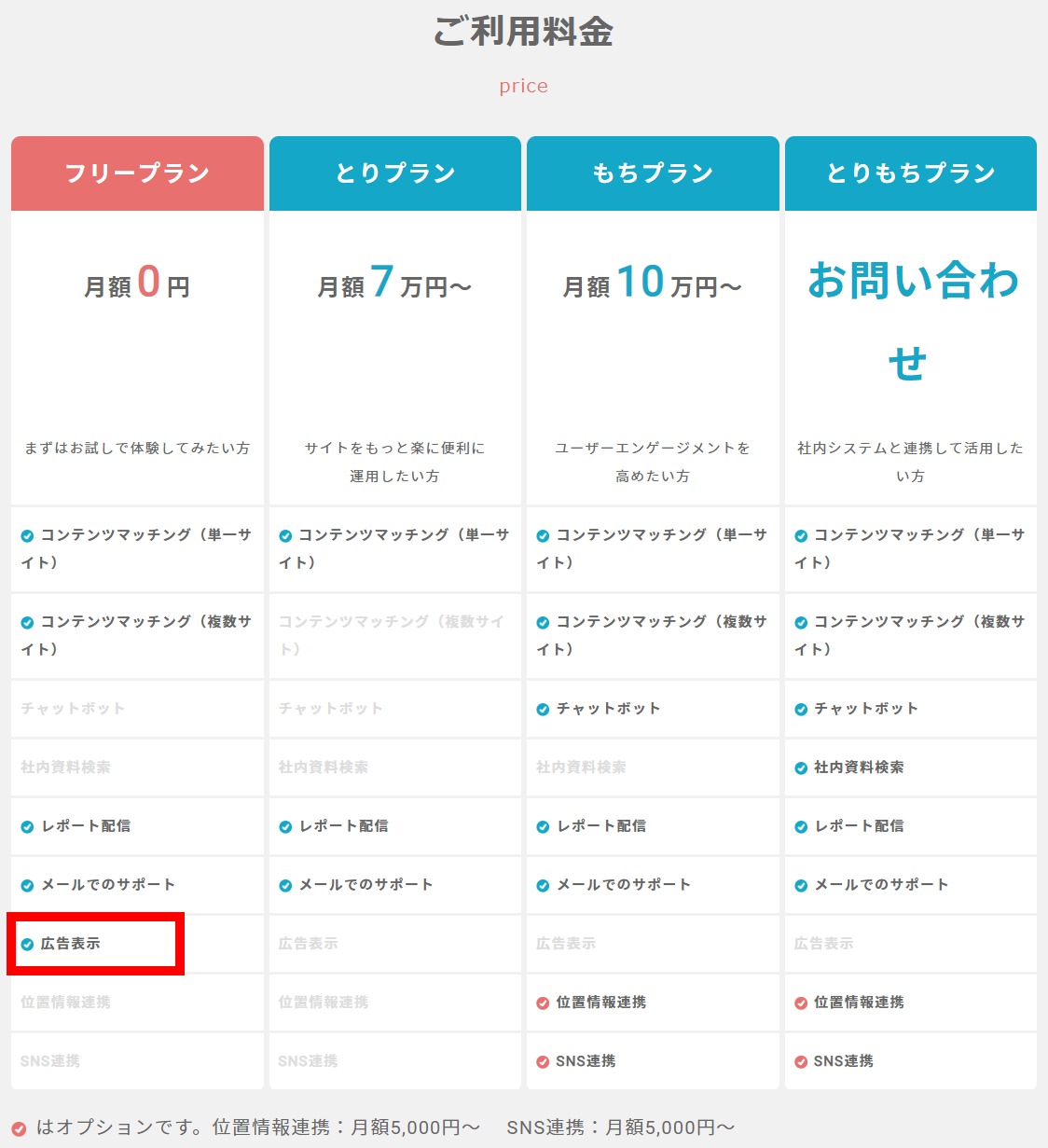This screenshot has width=1048, height=1148.
Task: Click 位置情報連携 text in the とりもちプラン column
Action: (859, 1003)
